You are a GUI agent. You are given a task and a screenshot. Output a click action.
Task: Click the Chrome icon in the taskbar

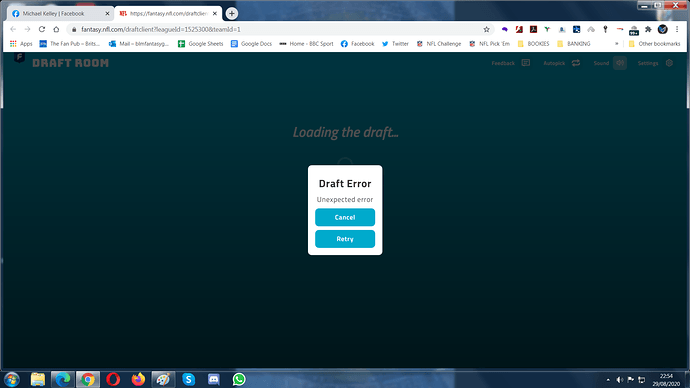pos(88,379)
